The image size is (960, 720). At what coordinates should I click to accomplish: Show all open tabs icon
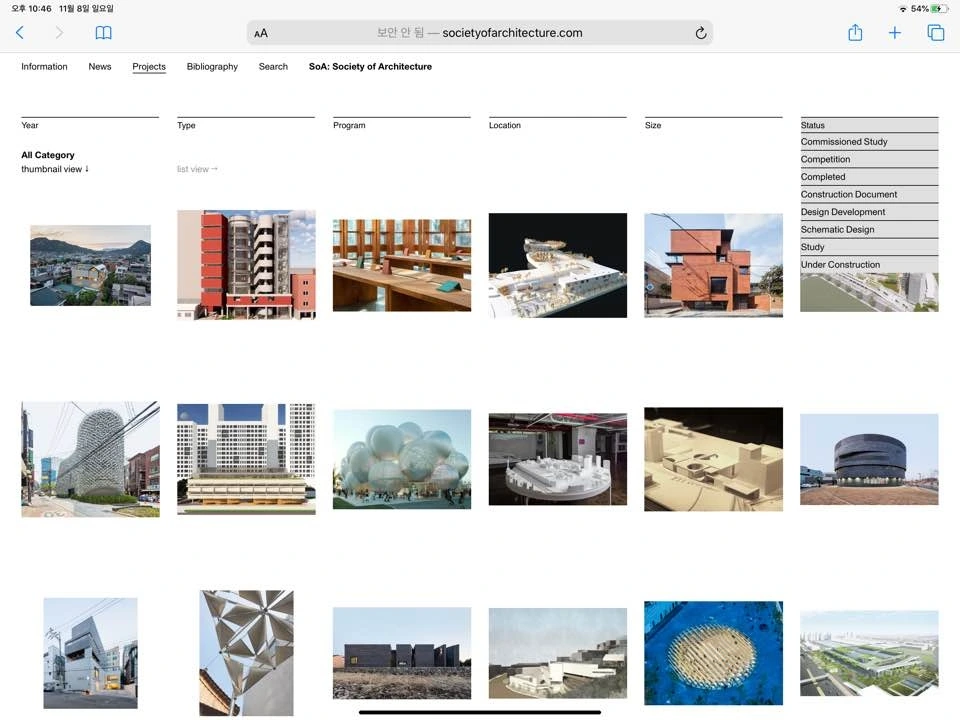[x=936, y=32]
